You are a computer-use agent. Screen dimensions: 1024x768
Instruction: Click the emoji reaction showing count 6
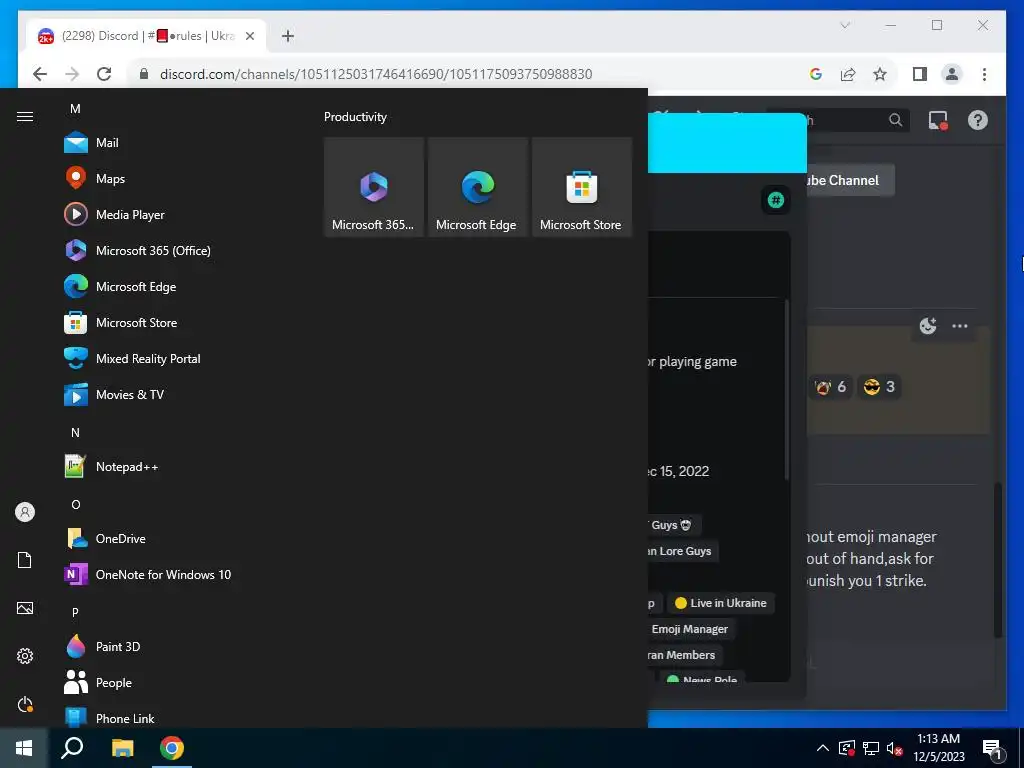[829, 387]
